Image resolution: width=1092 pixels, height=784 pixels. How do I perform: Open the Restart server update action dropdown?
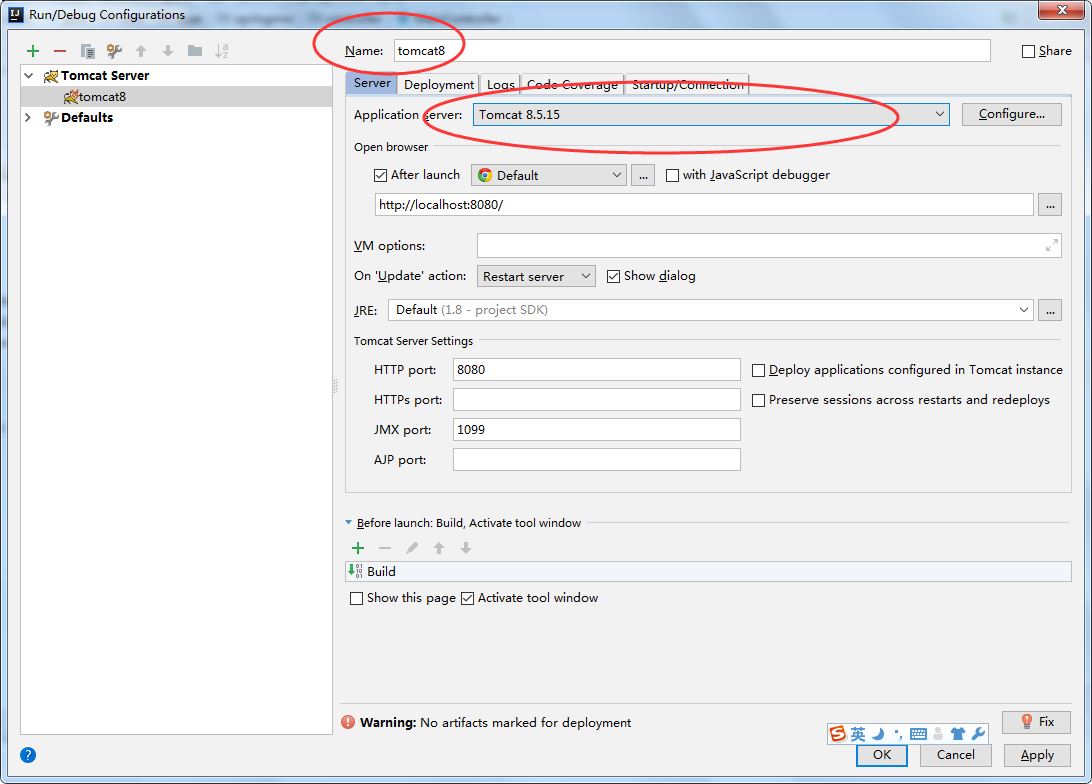(537, 276)
